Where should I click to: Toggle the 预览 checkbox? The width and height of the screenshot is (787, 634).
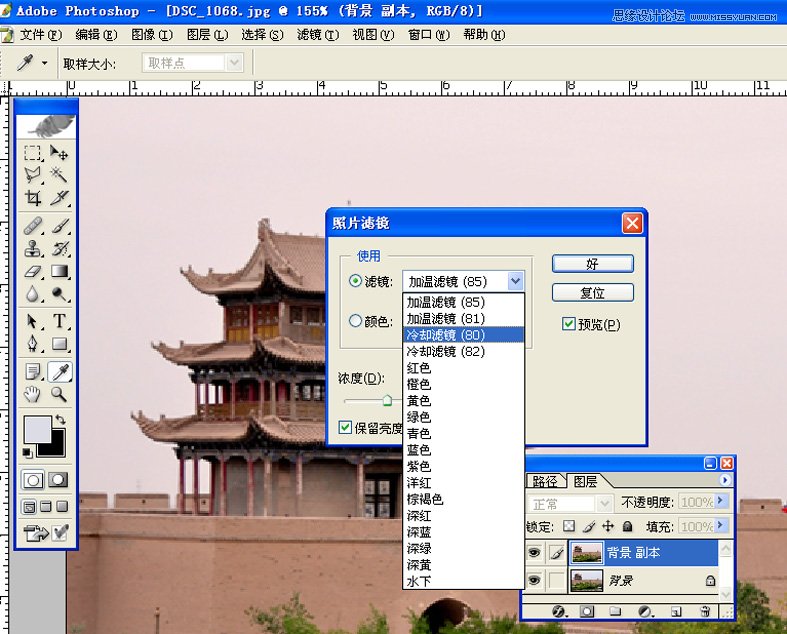[x=568, y=324]
